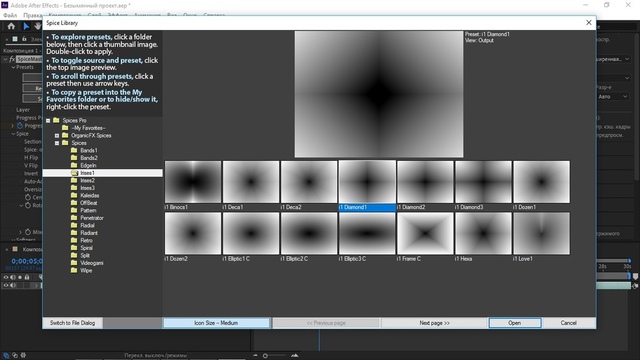Select the i1 Diamond1 preset thumbnail
The height and width of the screenshot is (360, 640).
point(367,182)
